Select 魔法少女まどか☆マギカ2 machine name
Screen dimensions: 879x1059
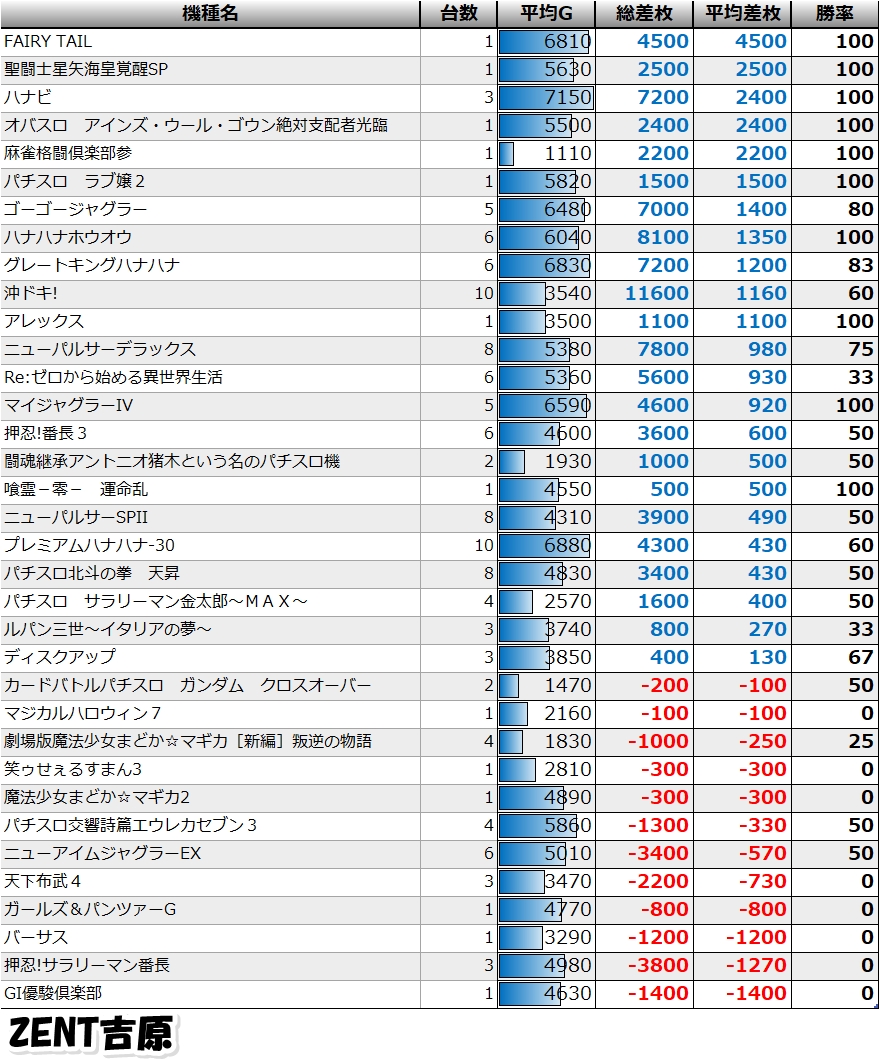tap(97, 798)
